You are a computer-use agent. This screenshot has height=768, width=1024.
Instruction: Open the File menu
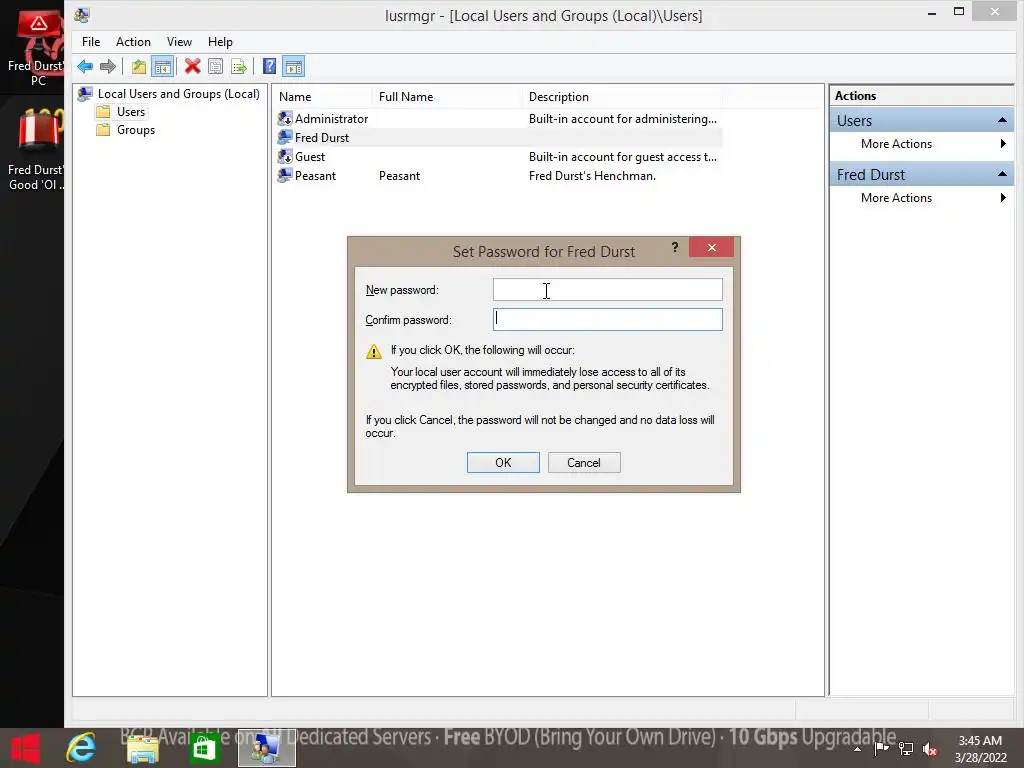tap(91, 42)
